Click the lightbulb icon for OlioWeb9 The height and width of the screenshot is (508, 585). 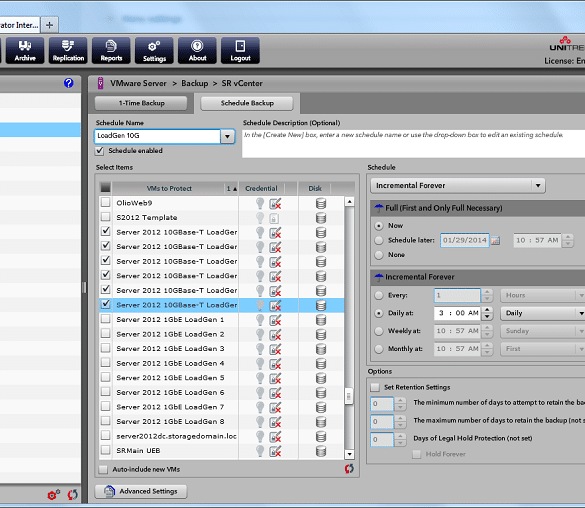[260, 203]
